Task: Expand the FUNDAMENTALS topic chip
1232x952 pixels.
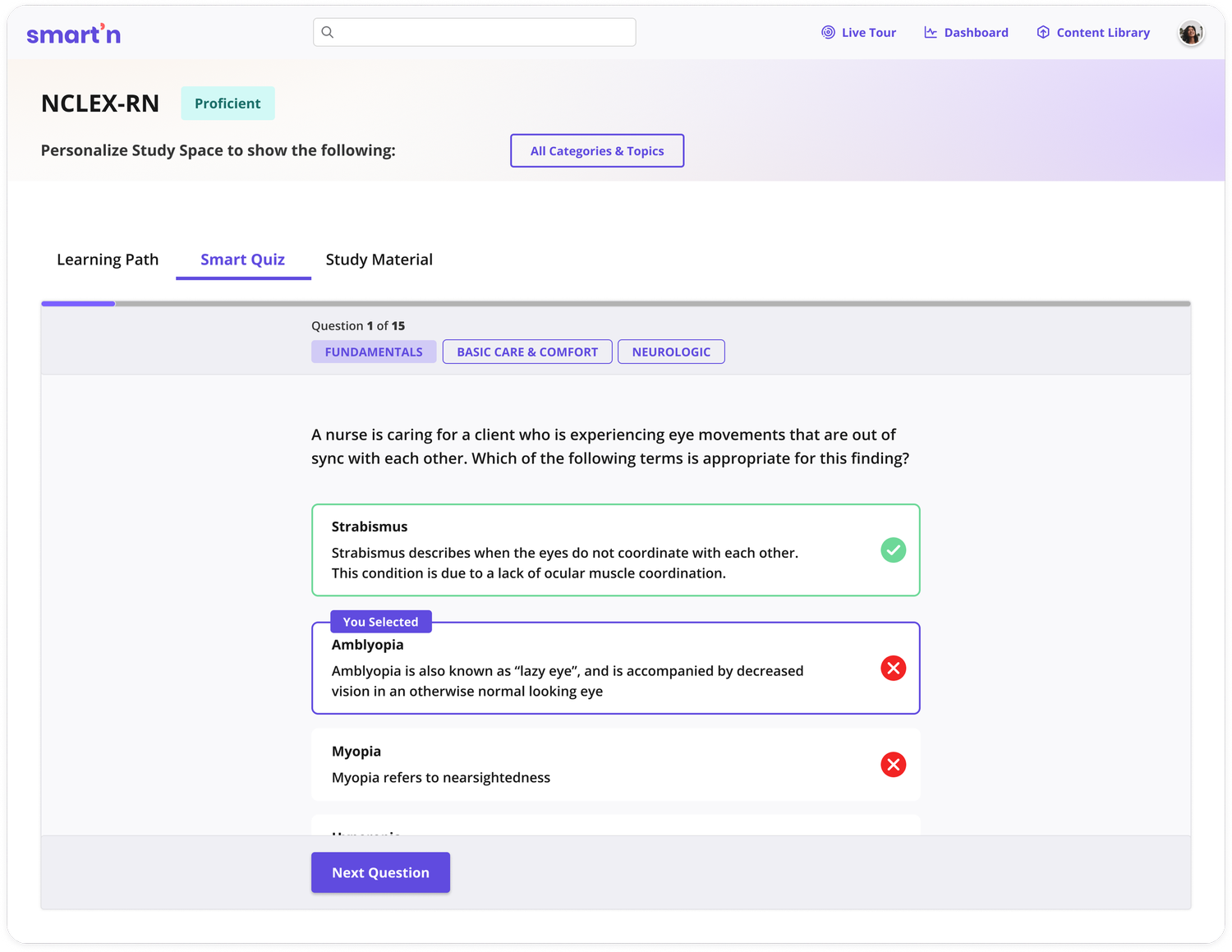Action: pos(374,351)
